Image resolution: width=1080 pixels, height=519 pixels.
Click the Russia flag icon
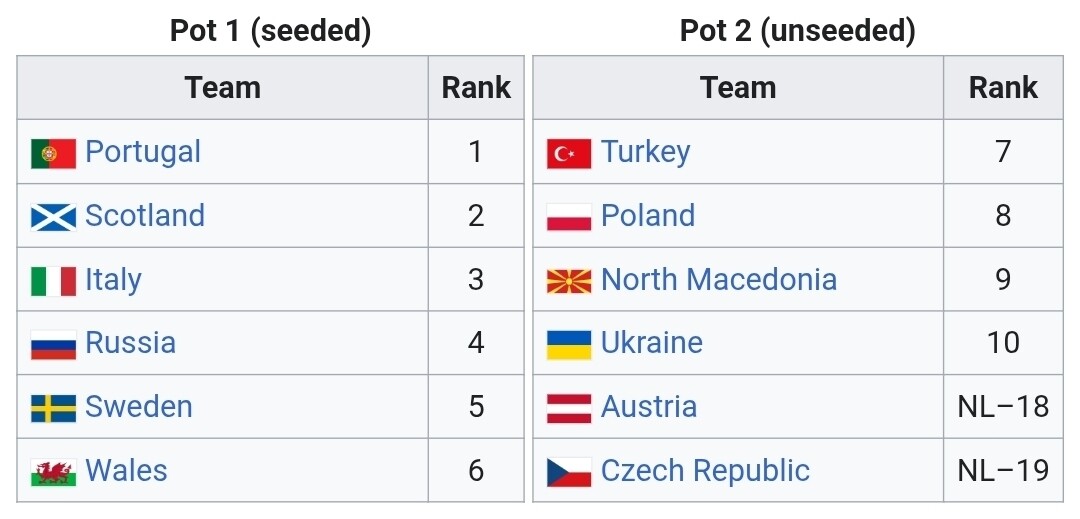point(53,345)
